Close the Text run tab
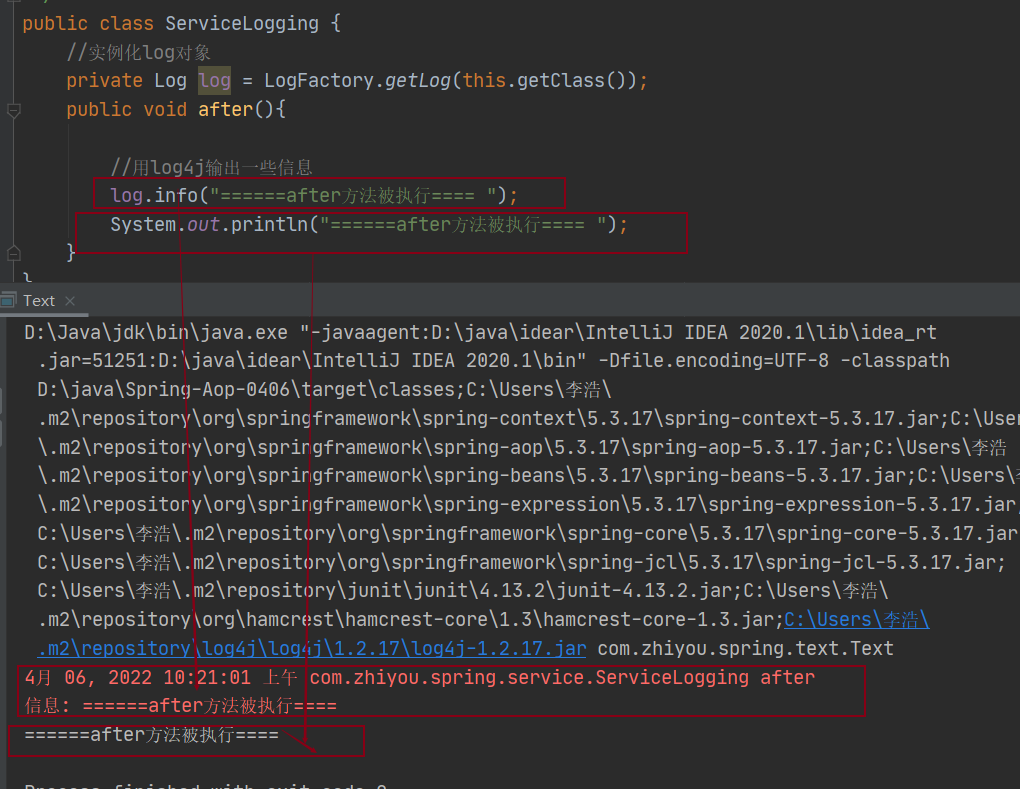 point(70,300)
